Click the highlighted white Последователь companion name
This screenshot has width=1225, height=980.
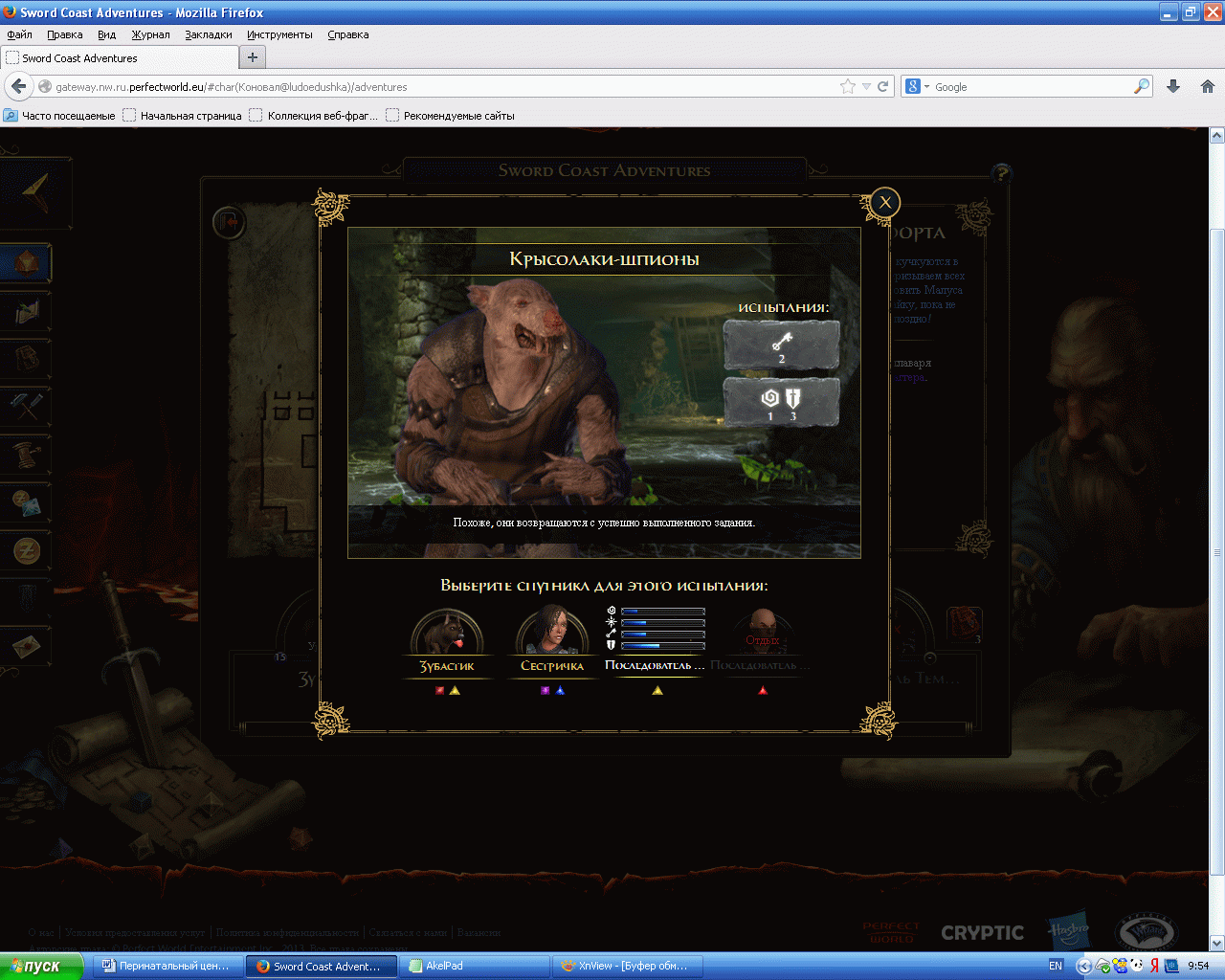pos(655,665)
